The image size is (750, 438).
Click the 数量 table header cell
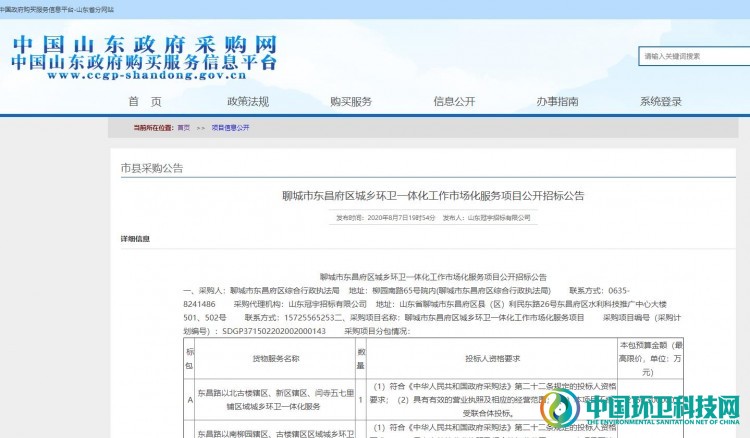point(361,359)
